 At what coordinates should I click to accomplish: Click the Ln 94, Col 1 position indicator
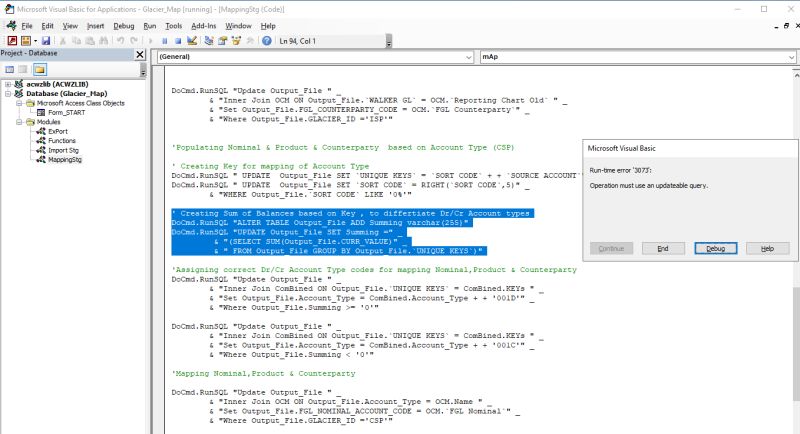click(x=297, y=41)
